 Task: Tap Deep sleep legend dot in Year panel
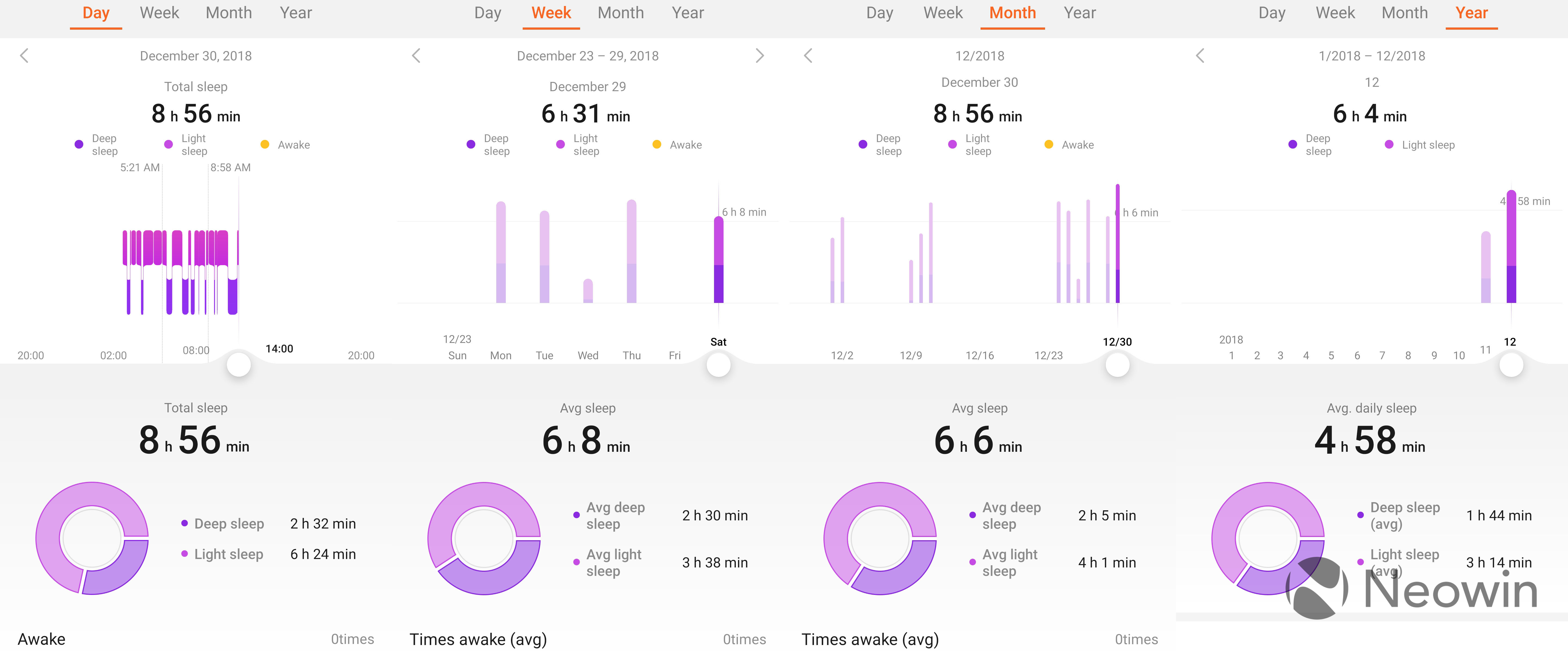(1293, 145)
